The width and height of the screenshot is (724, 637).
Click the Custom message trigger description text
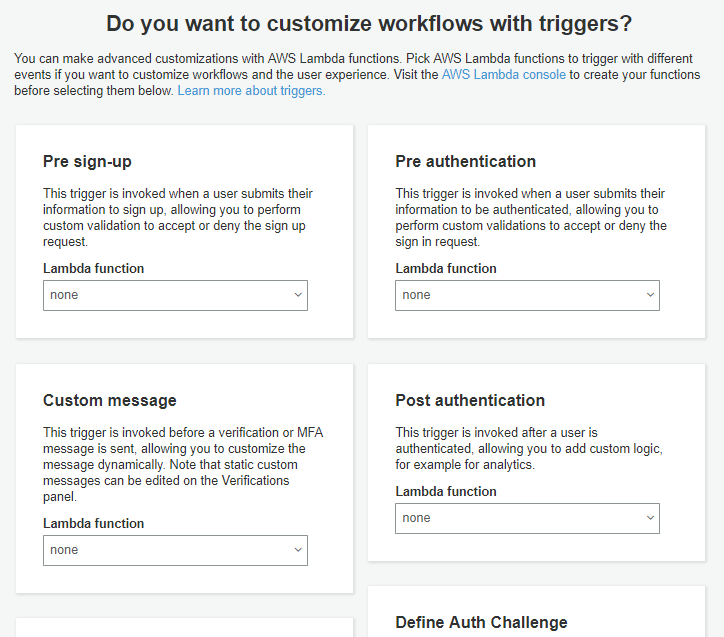coord(182,465)
